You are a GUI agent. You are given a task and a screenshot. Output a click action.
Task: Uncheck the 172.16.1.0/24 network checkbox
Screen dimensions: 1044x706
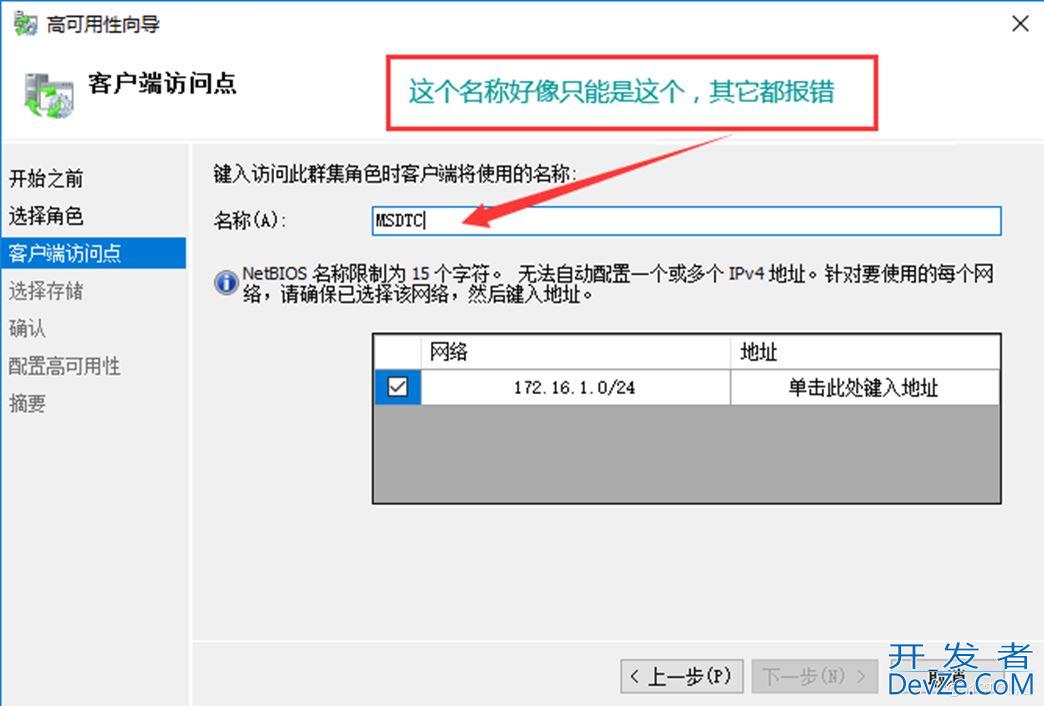point(397,387)
